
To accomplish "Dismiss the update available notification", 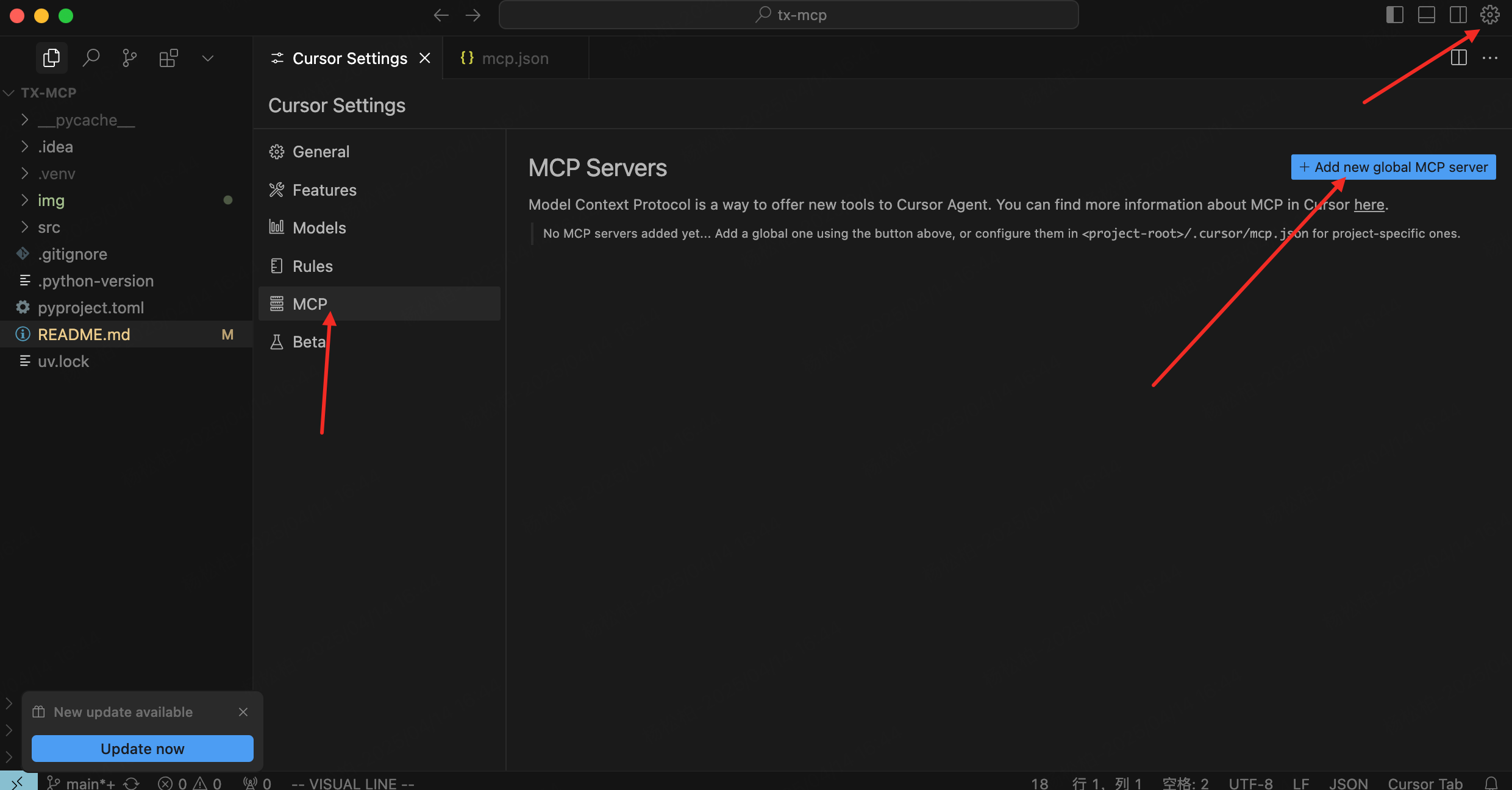I will click(x=243, y=712).
